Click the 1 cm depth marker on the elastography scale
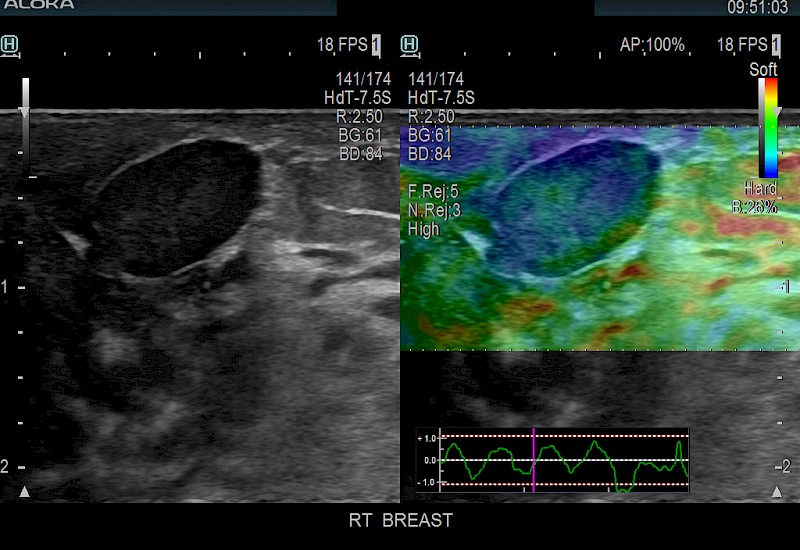 pos(786,286)
